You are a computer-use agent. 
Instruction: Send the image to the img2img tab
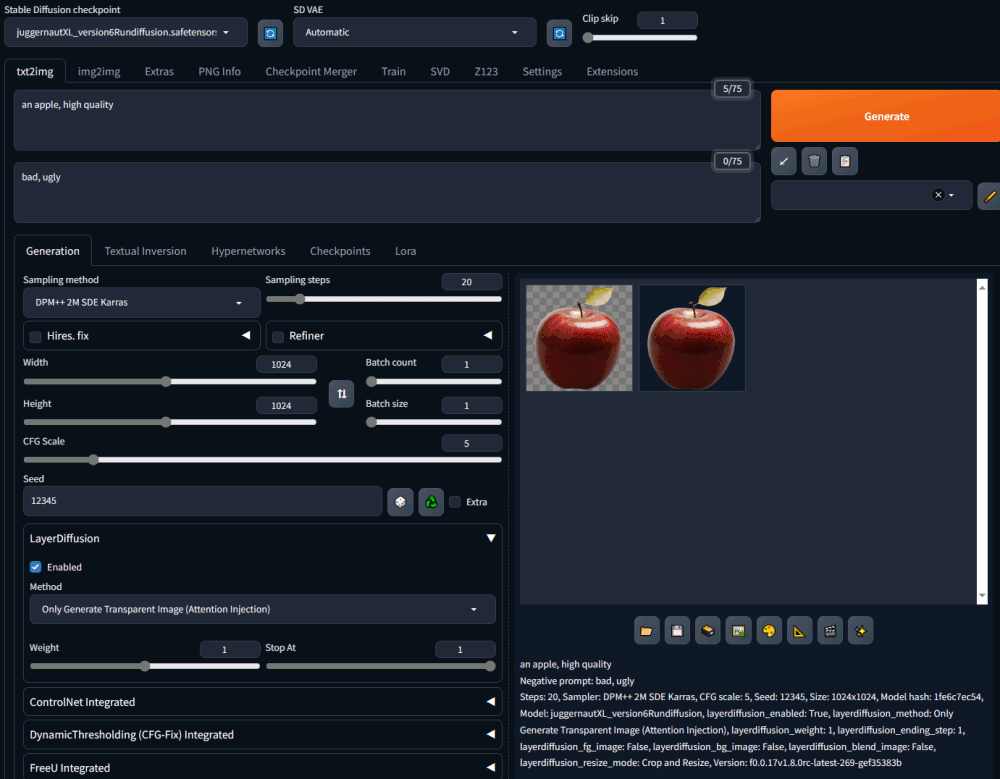pos(738,631)
